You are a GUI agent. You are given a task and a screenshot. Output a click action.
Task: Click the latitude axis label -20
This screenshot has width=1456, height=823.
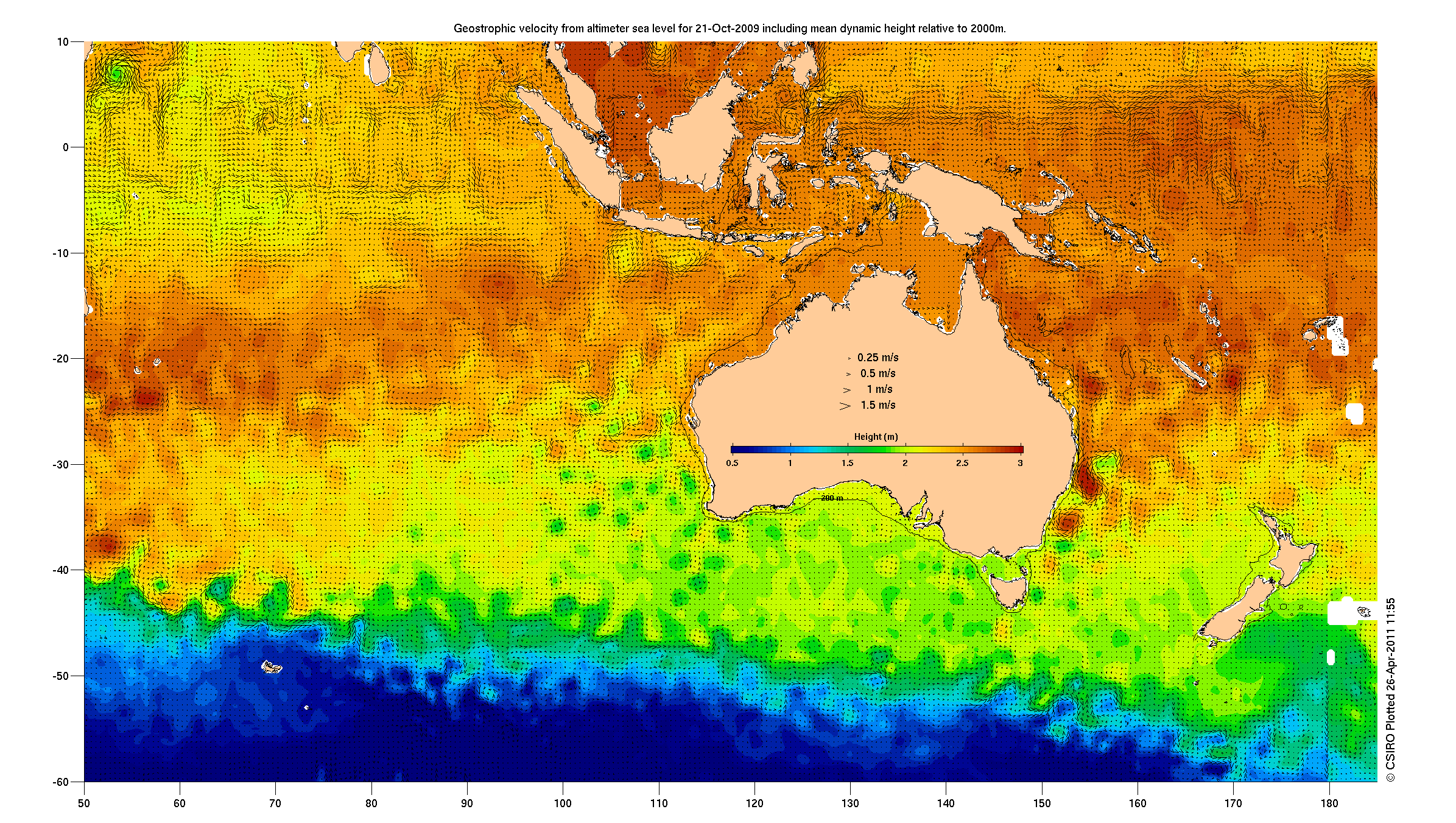pos(60,359)
